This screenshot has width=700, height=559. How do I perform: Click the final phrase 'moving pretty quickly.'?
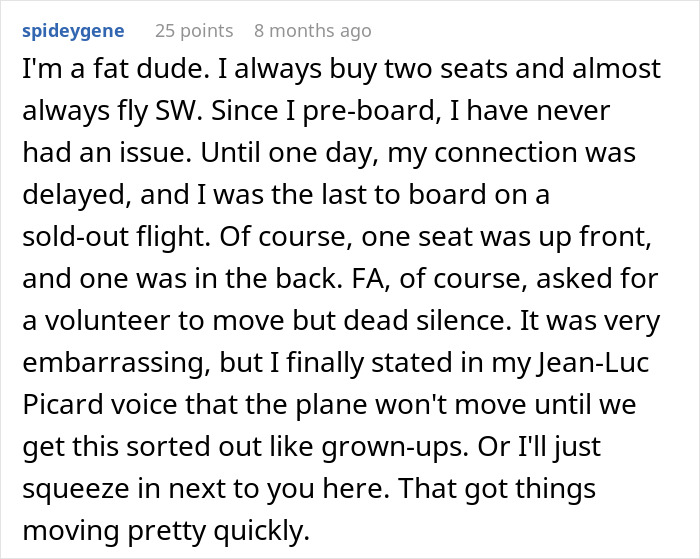166,531
